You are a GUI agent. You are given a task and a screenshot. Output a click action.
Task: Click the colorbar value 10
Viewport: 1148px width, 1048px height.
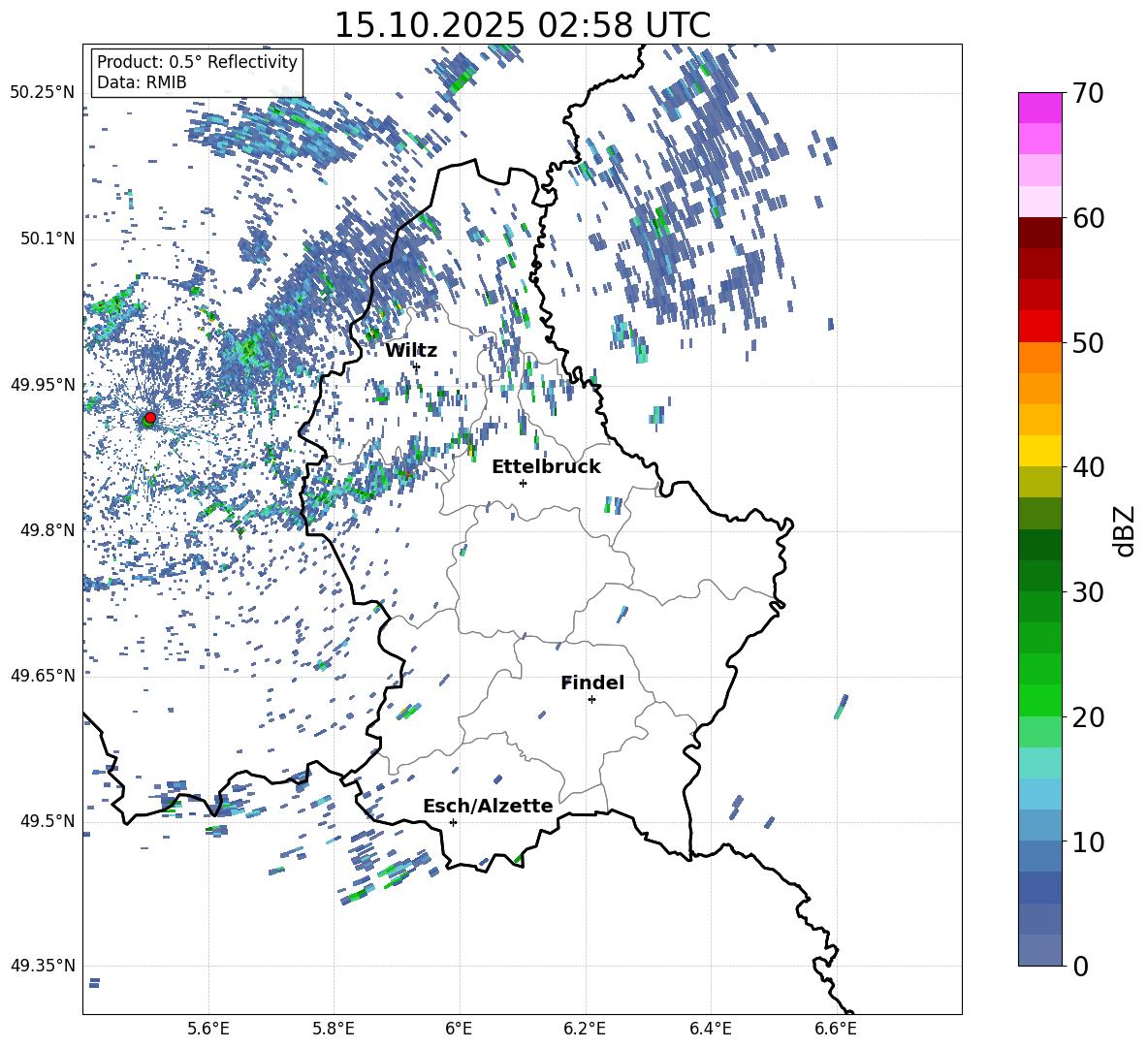tap(1088, 842)
